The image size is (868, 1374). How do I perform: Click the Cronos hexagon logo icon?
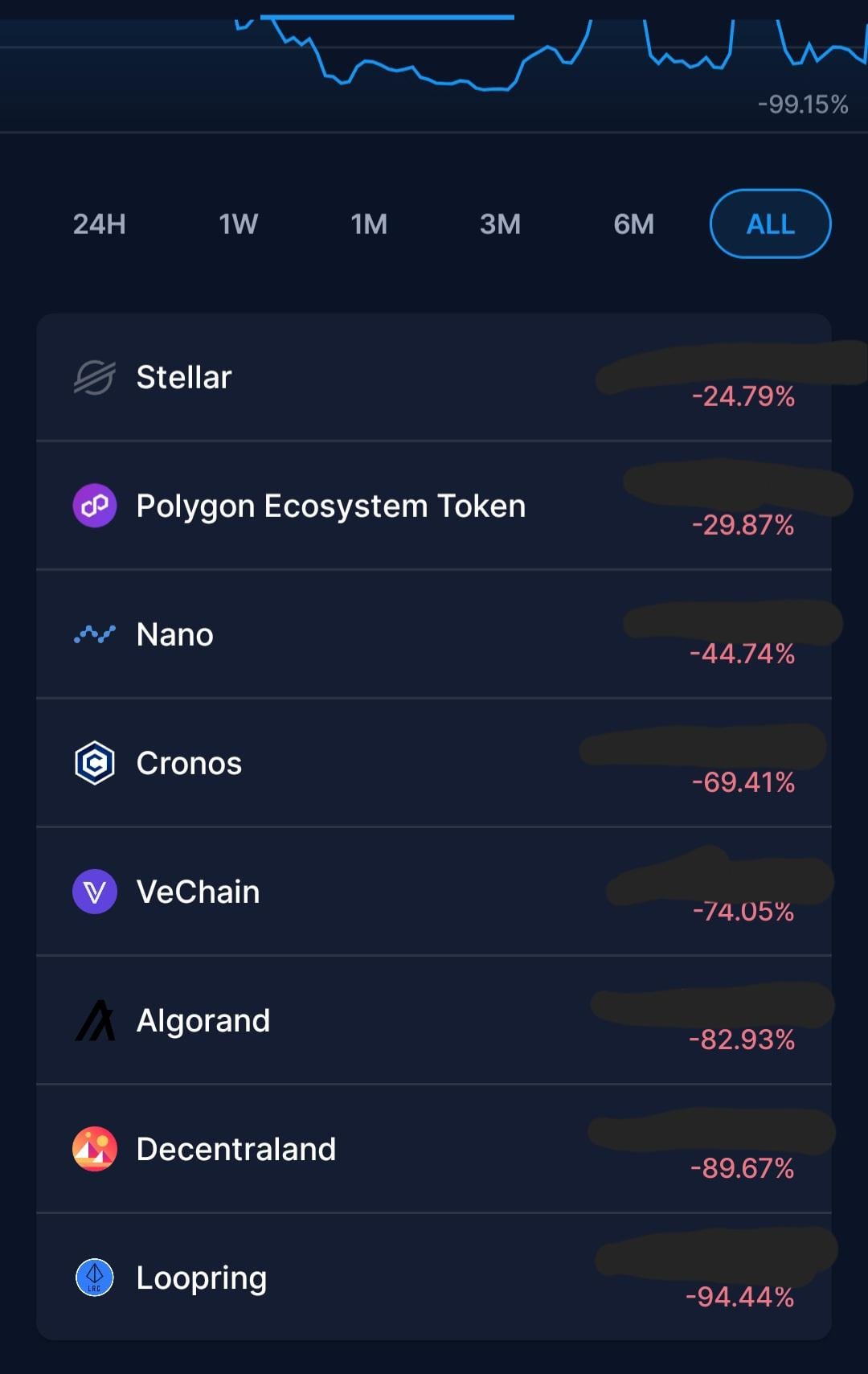pos(95,763)
